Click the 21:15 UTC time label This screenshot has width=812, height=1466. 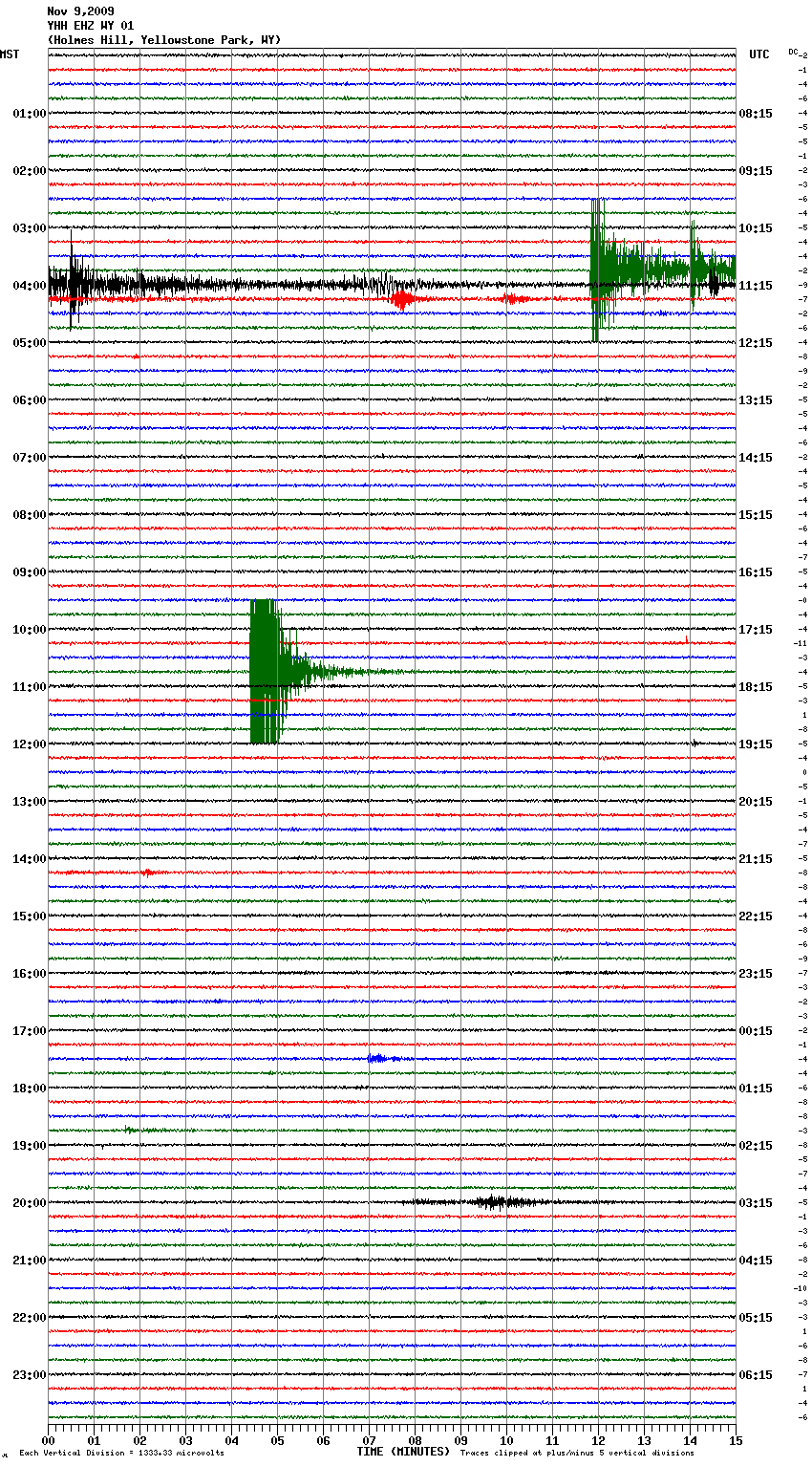[x=756, y=859]
